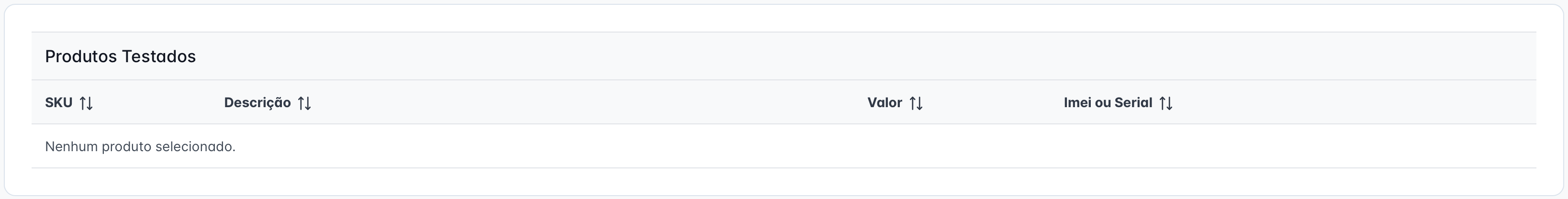Click the 'Nenhum produto selecionado.' message
Viewport: 1568px width, 199px height.
(x=140, y=147)
